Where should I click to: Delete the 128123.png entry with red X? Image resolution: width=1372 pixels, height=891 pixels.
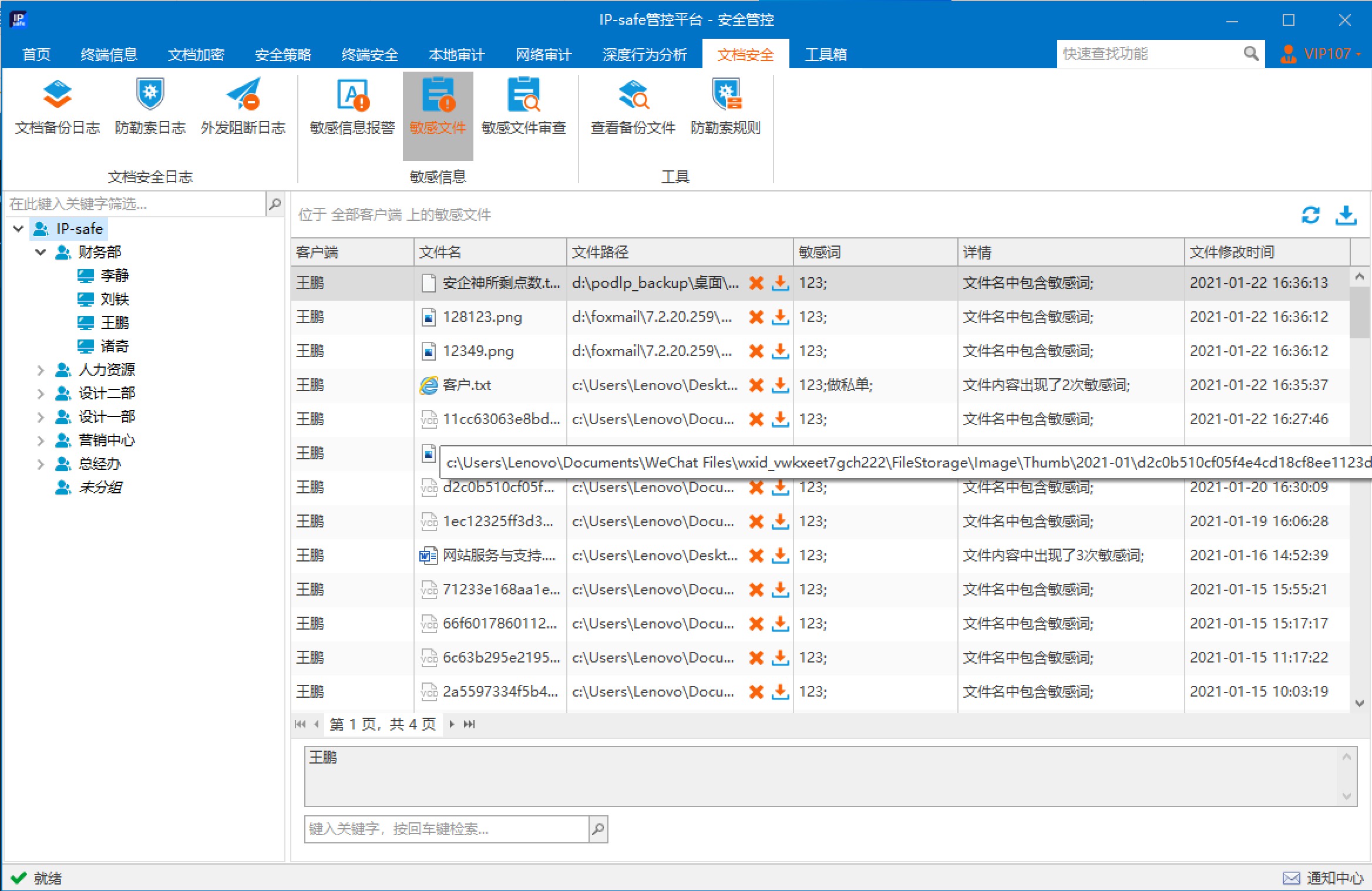point(756,317)
